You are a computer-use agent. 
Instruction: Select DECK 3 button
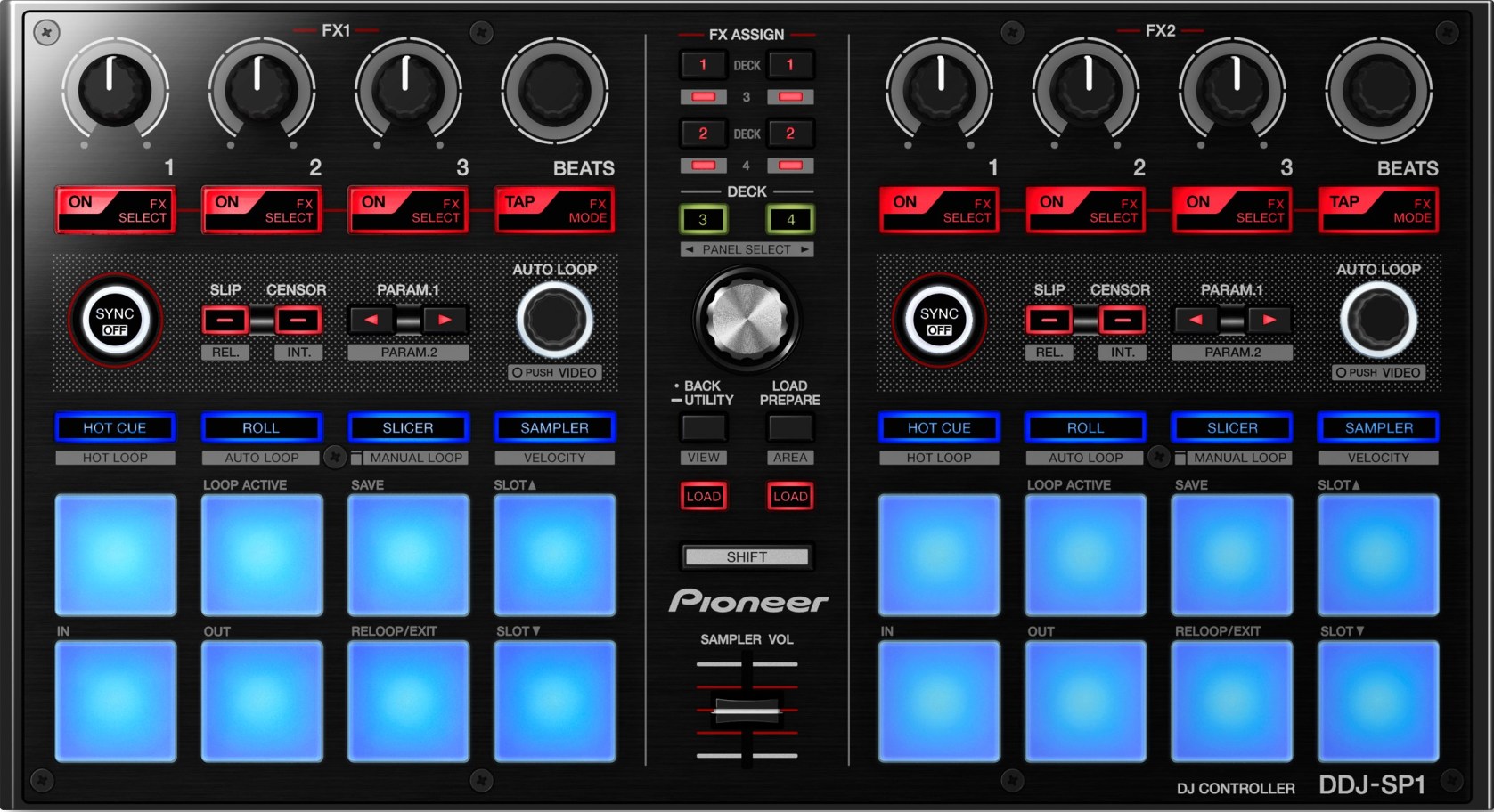(x=703, y=219)
